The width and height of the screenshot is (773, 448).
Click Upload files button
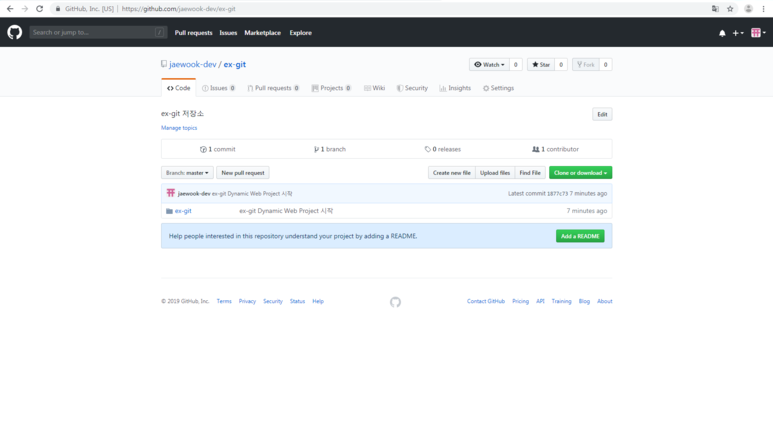tap(495, 173)
